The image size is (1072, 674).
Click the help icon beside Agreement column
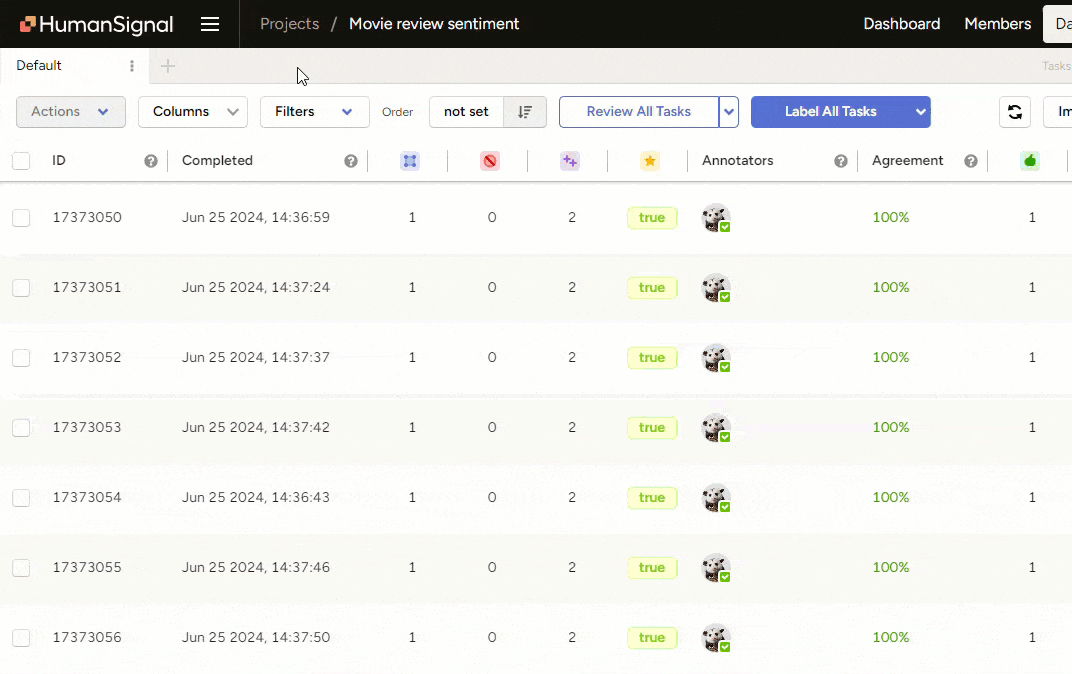coord(970,161)
